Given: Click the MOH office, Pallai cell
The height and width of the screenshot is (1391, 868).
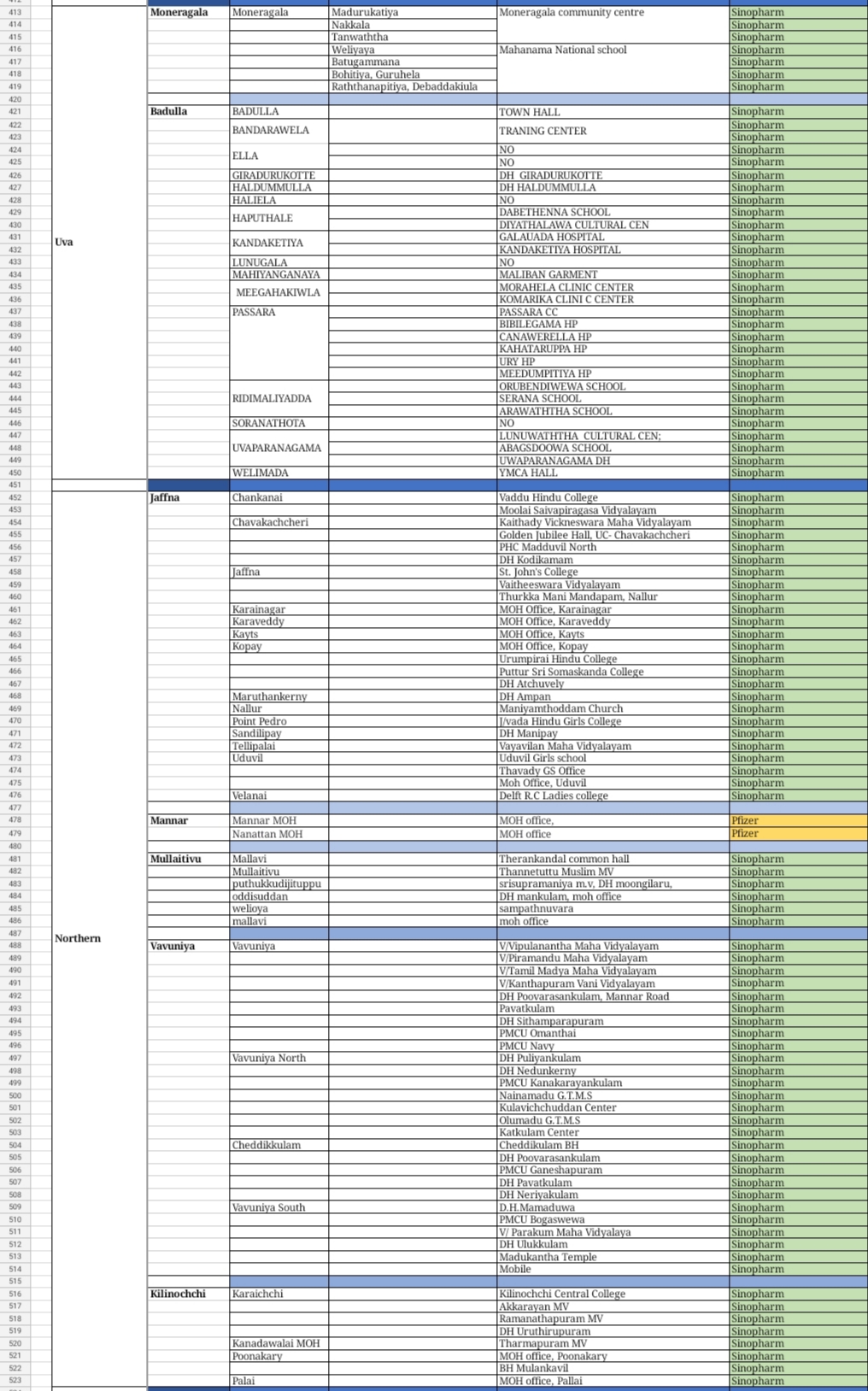Looking at the screenshot, I should click(x=613, y=1381).
